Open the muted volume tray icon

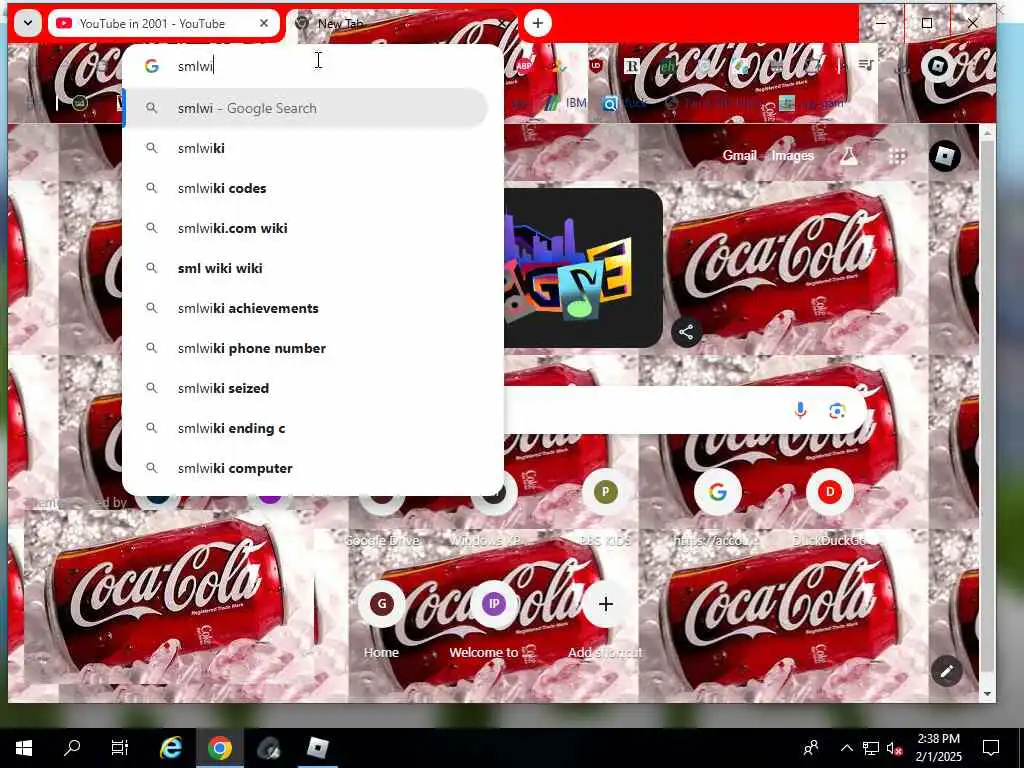(x=894, y=748)
